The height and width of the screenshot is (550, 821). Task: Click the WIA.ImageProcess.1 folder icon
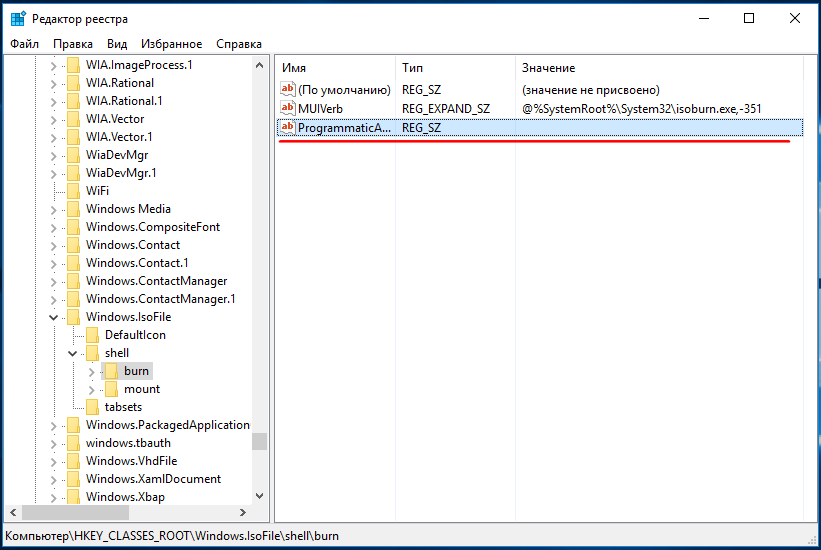coord(73,65)
